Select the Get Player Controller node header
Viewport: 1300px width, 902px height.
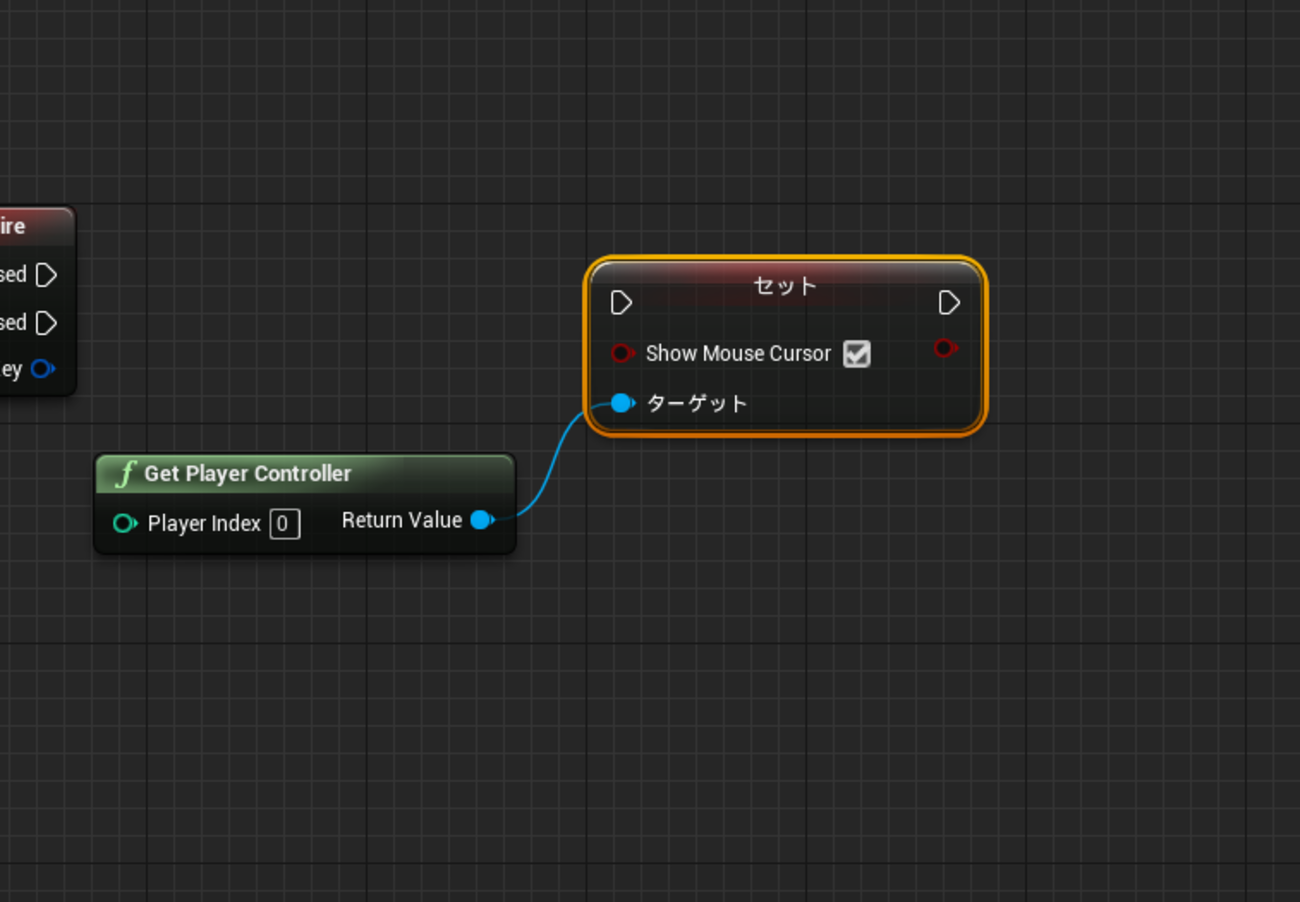coord(305,474)
